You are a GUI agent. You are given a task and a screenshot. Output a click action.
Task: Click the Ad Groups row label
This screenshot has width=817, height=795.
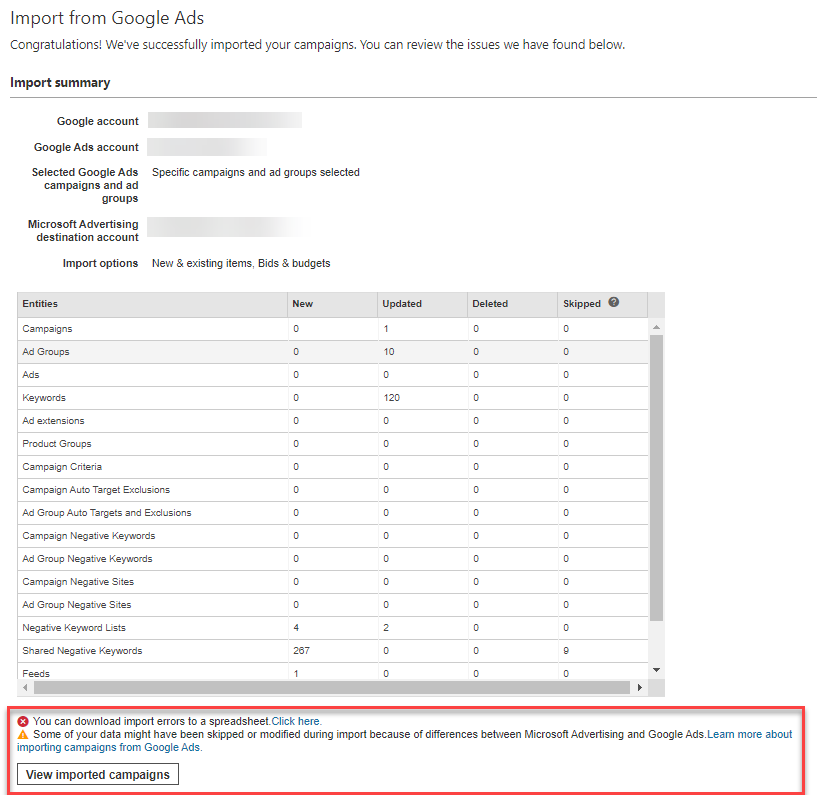point(46,352)
